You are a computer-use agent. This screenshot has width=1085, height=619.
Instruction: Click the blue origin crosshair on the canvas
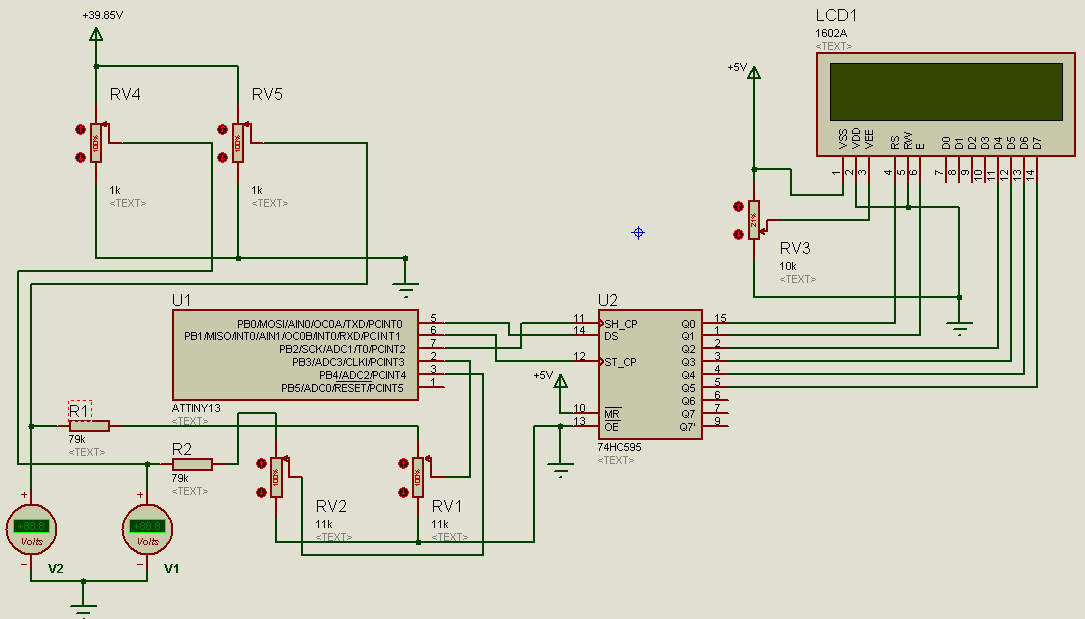(x=638, y=232)
